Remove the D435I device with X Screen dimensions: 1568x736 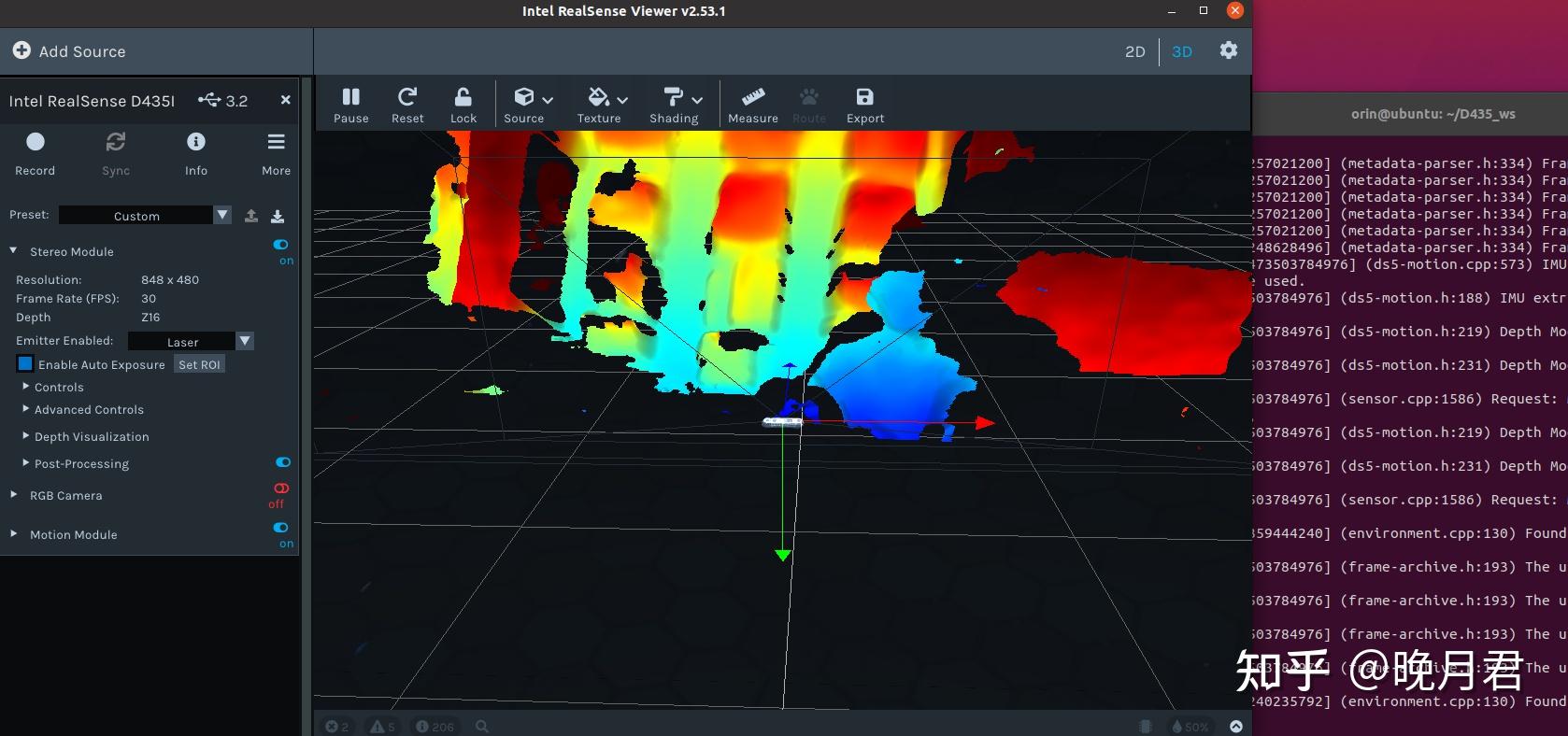[x=286, y=100]
